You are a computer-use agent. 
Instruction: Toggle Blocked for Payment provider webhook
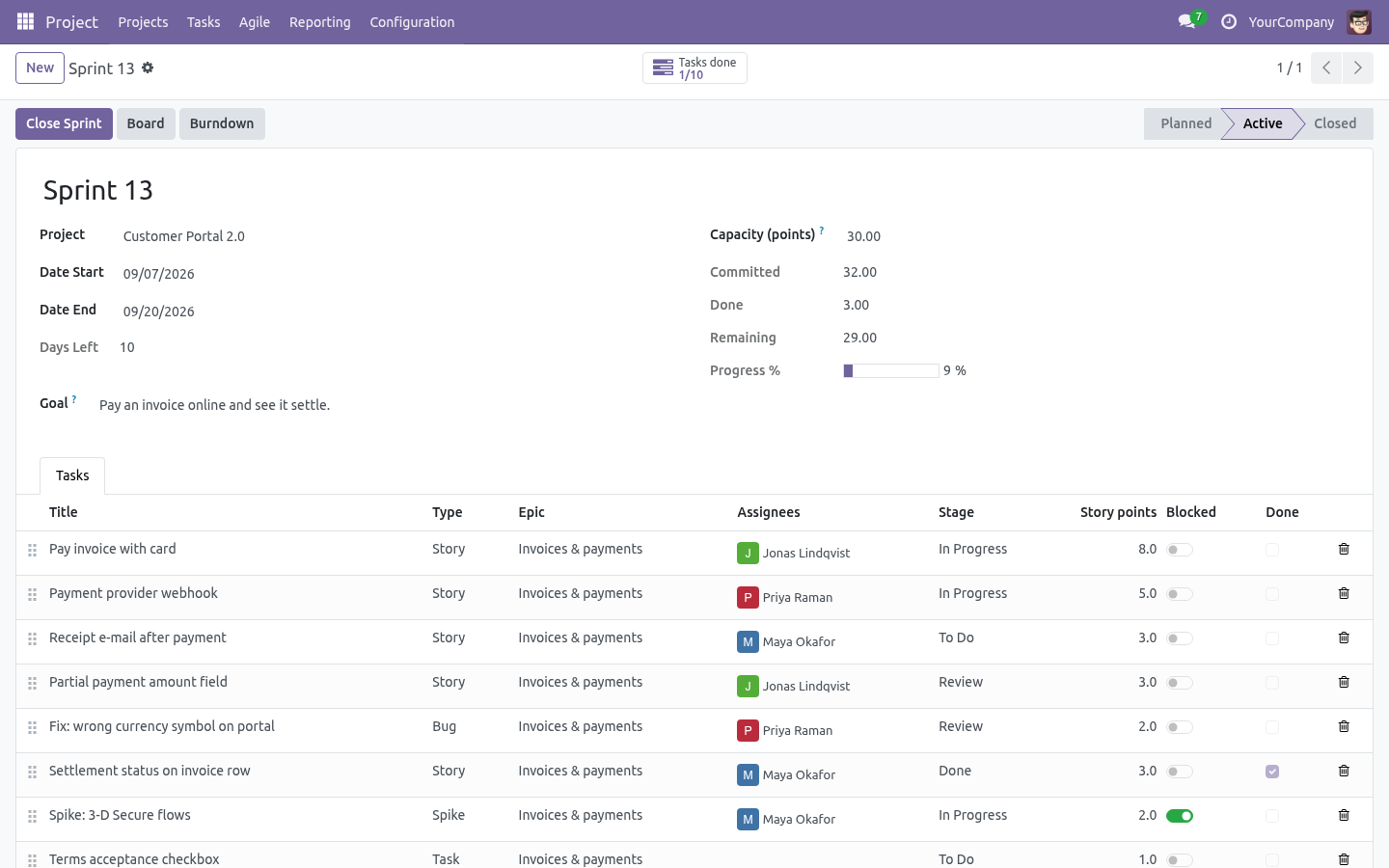(1180, 594)
